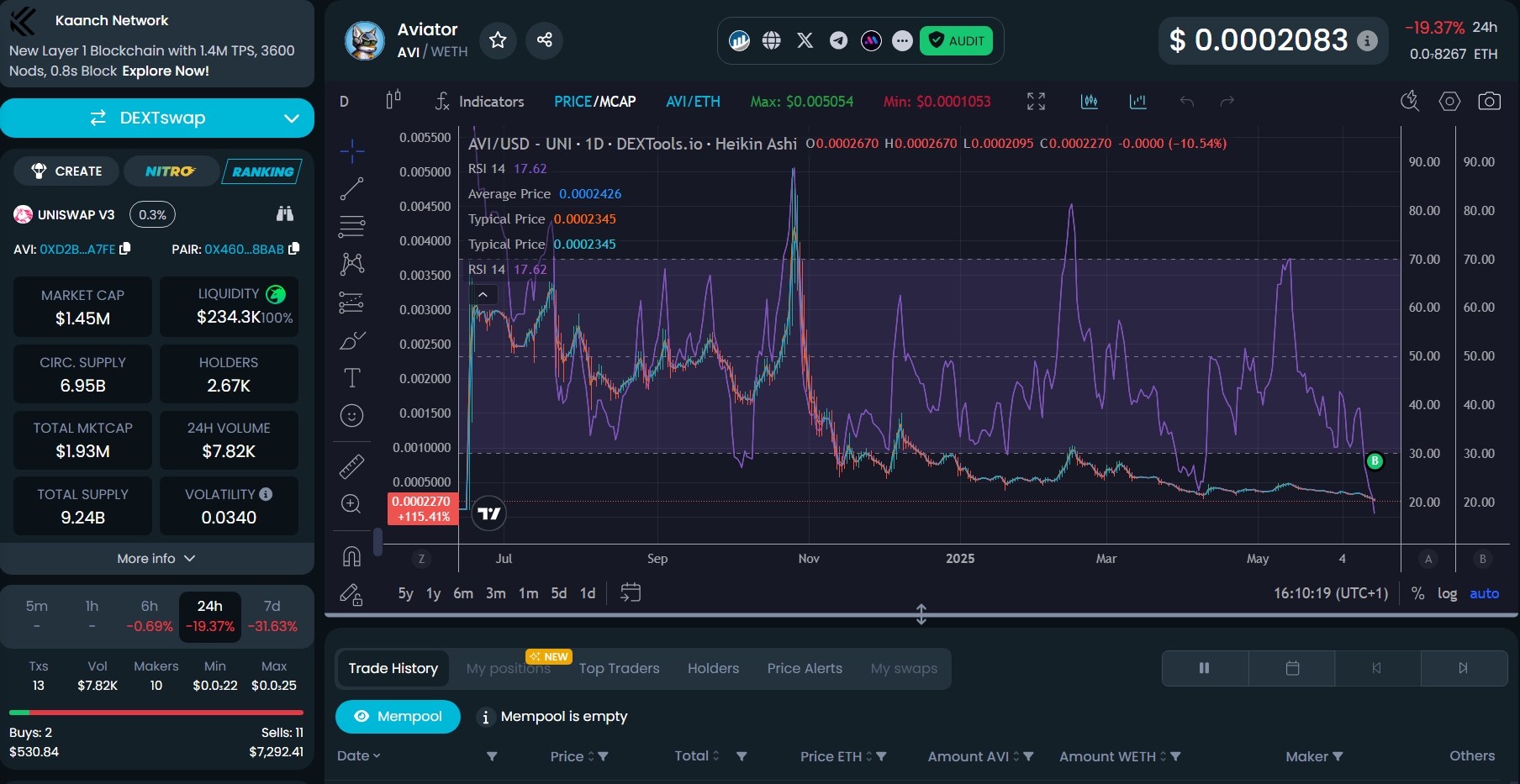This screenshot has height=784, width=1520.
Task: Toggle log scale on chart
Action: pyautogui.click(x=1447, y=593)
